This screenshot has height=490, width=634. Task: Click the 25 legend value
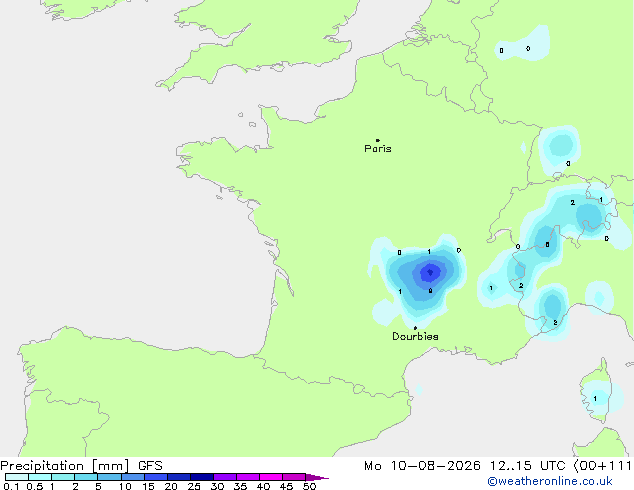pyautogui.click(x=194, y=486)
